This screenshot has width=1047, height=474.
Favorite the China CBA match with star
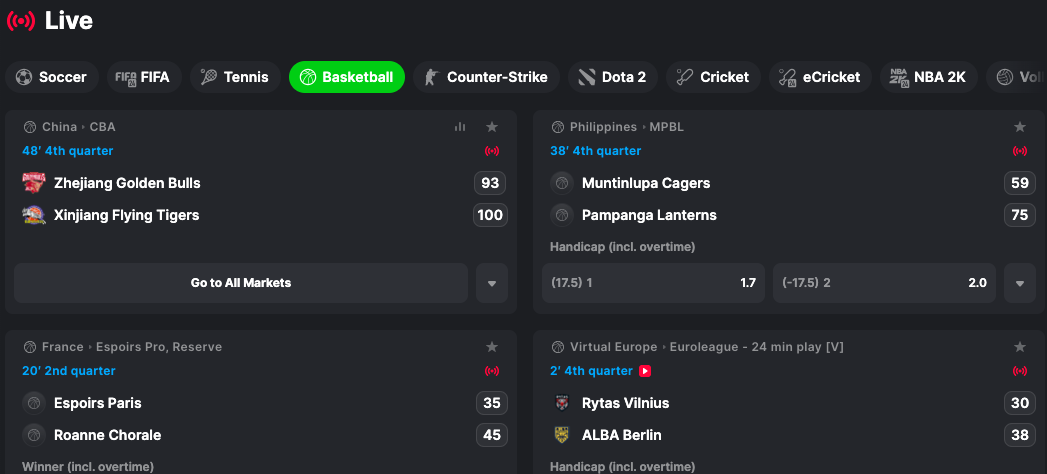tap(492, 127)
